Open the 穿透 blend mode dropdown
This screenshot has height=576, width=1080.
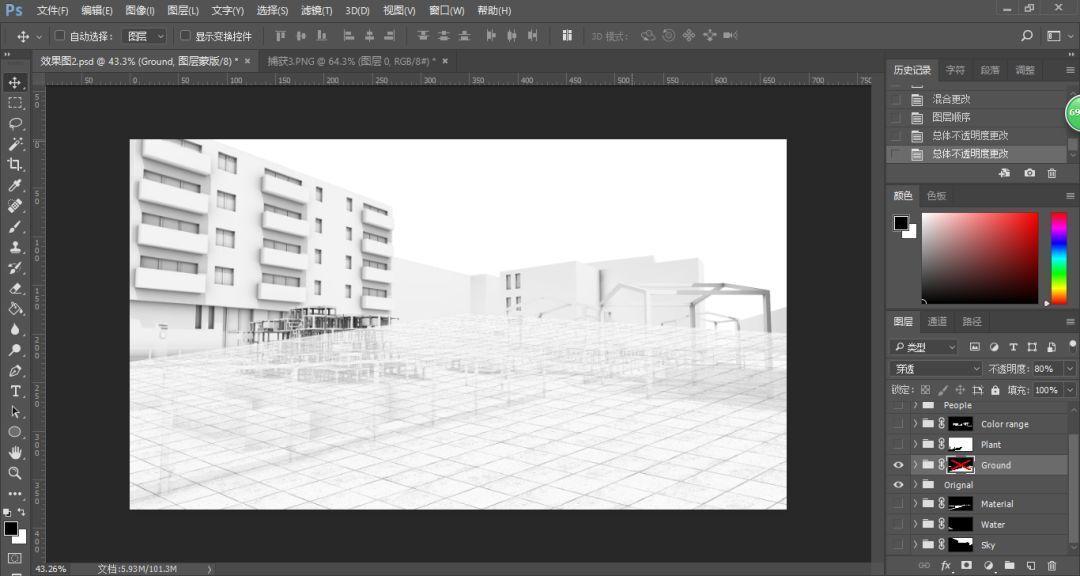[935, 369]
